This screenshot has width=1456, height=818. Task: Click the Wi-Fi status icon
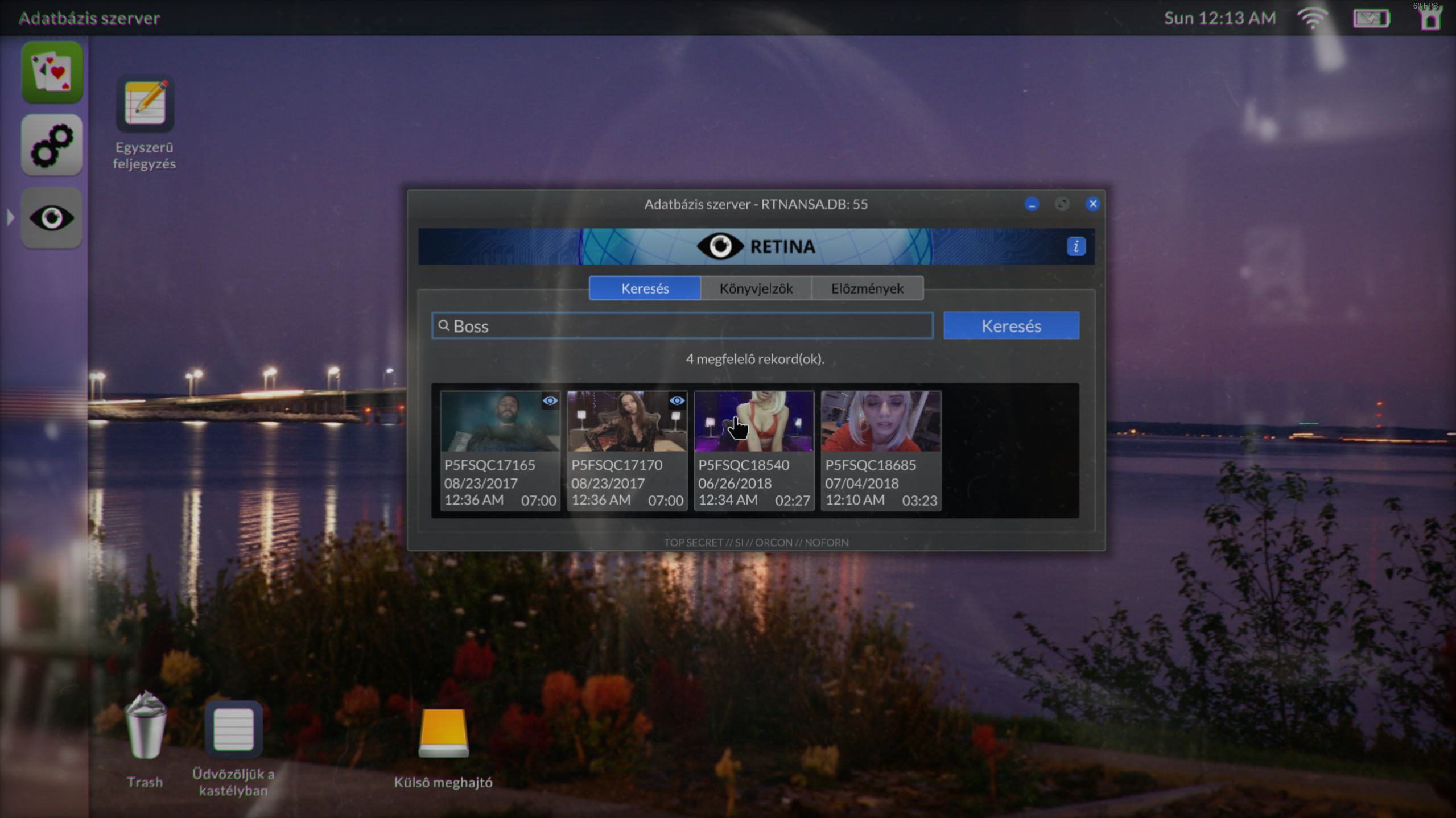click(1311, 18)
